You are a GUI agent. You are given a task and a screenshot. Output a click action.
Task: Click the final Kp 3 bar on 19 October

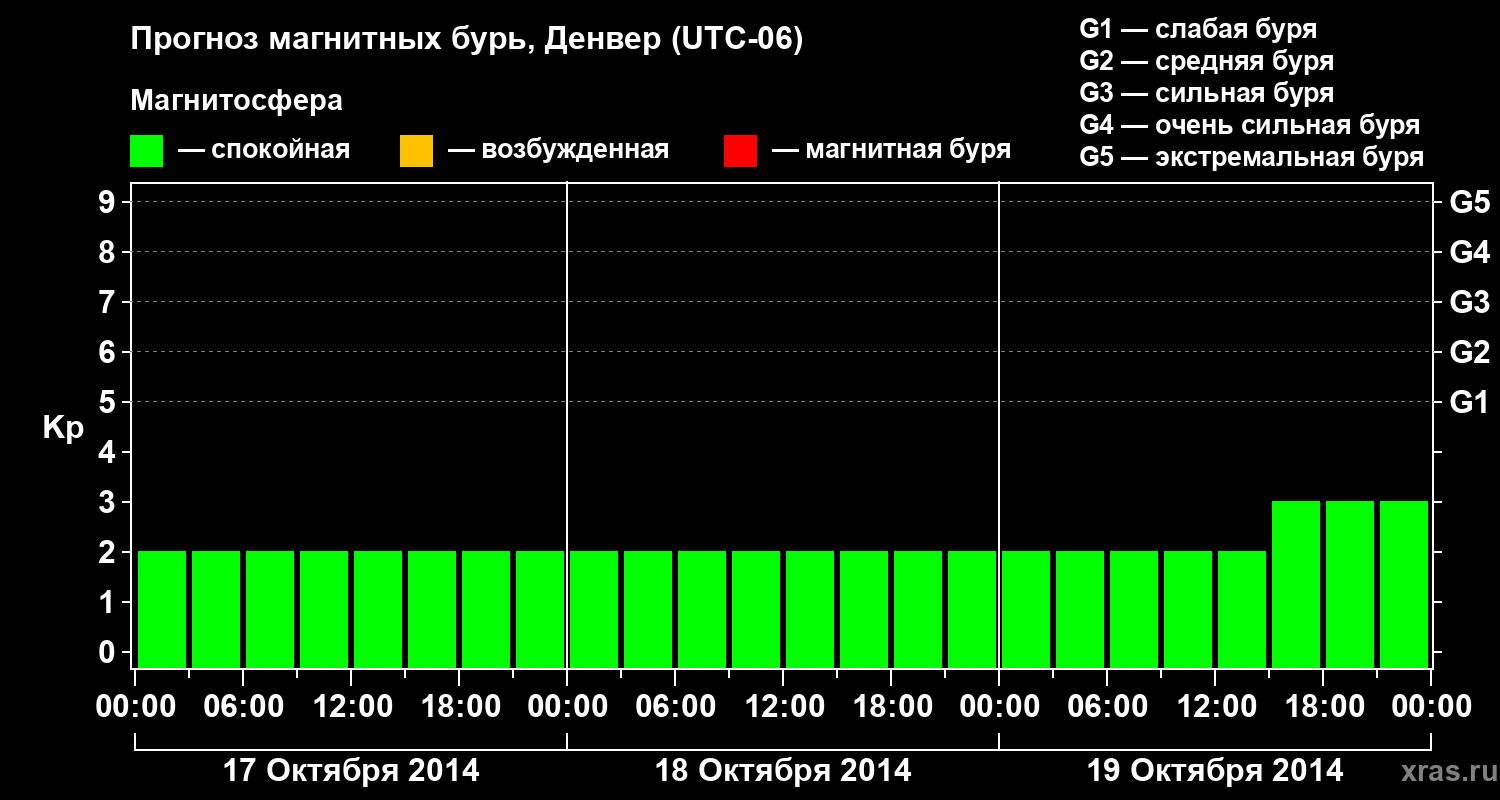(1404, 584)
